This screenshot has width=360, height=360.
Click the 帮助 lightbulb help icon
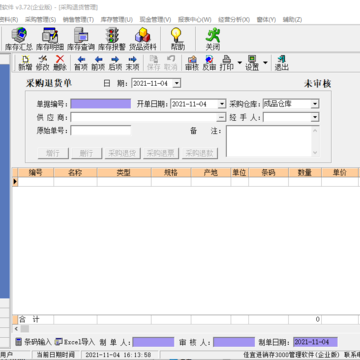pyautogui.click(x=177, y=39)
